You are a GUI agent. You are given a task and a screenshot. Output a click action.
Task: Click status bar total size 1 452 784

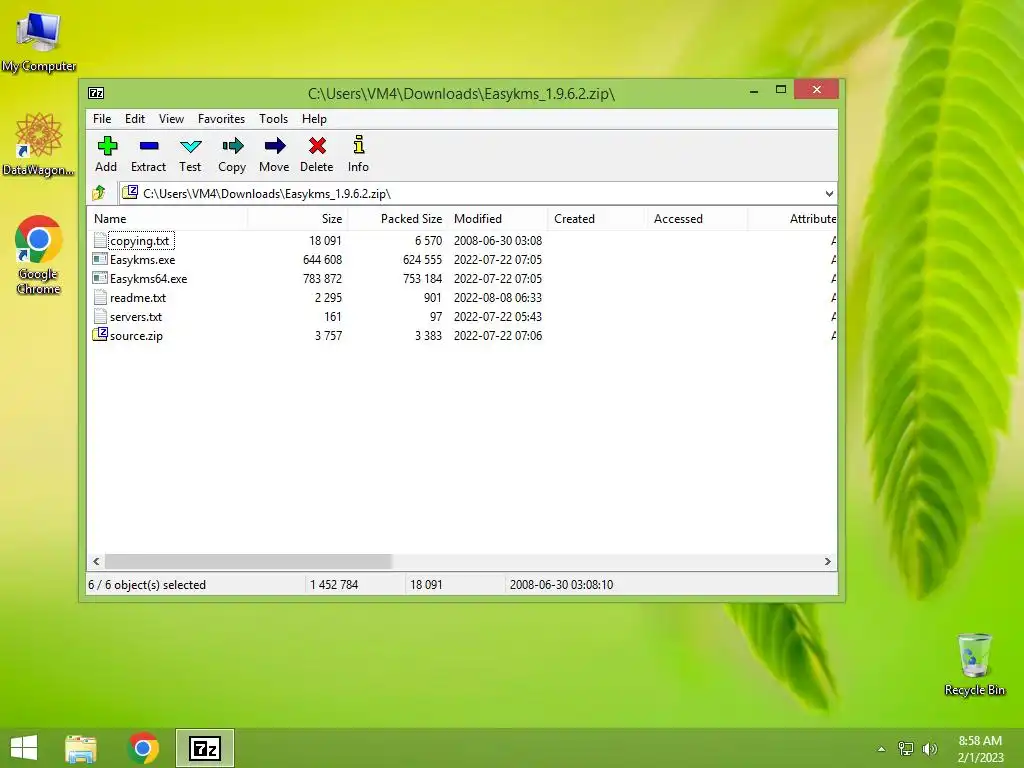click(334, 585)
